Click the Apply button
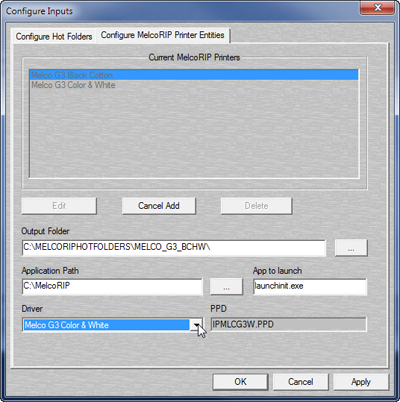The image size is (400, 402). point(361,382)
